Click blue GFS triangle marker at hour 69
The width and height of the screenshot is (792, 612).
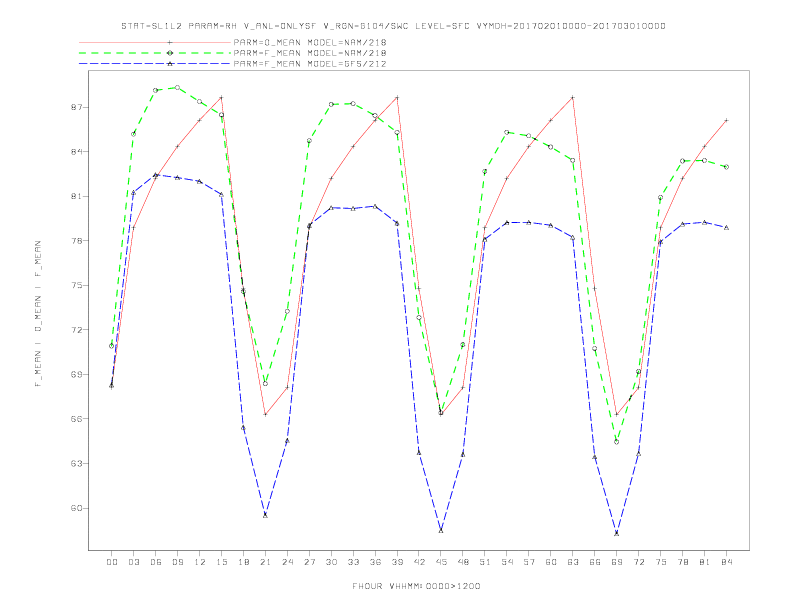(617, 533)
